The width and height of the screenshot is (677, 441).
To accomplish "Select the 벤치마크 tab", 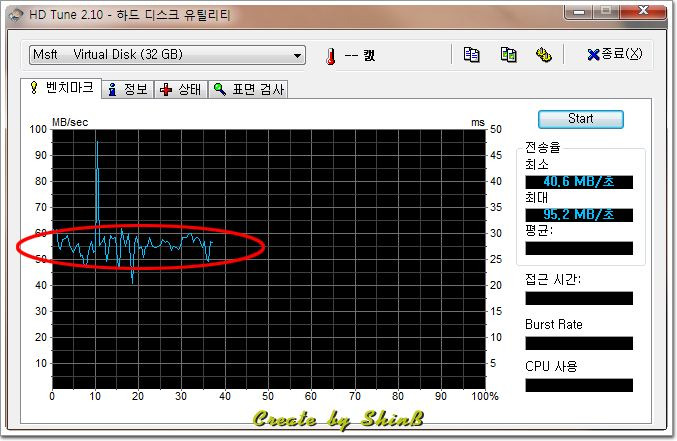I will (61, 88).
